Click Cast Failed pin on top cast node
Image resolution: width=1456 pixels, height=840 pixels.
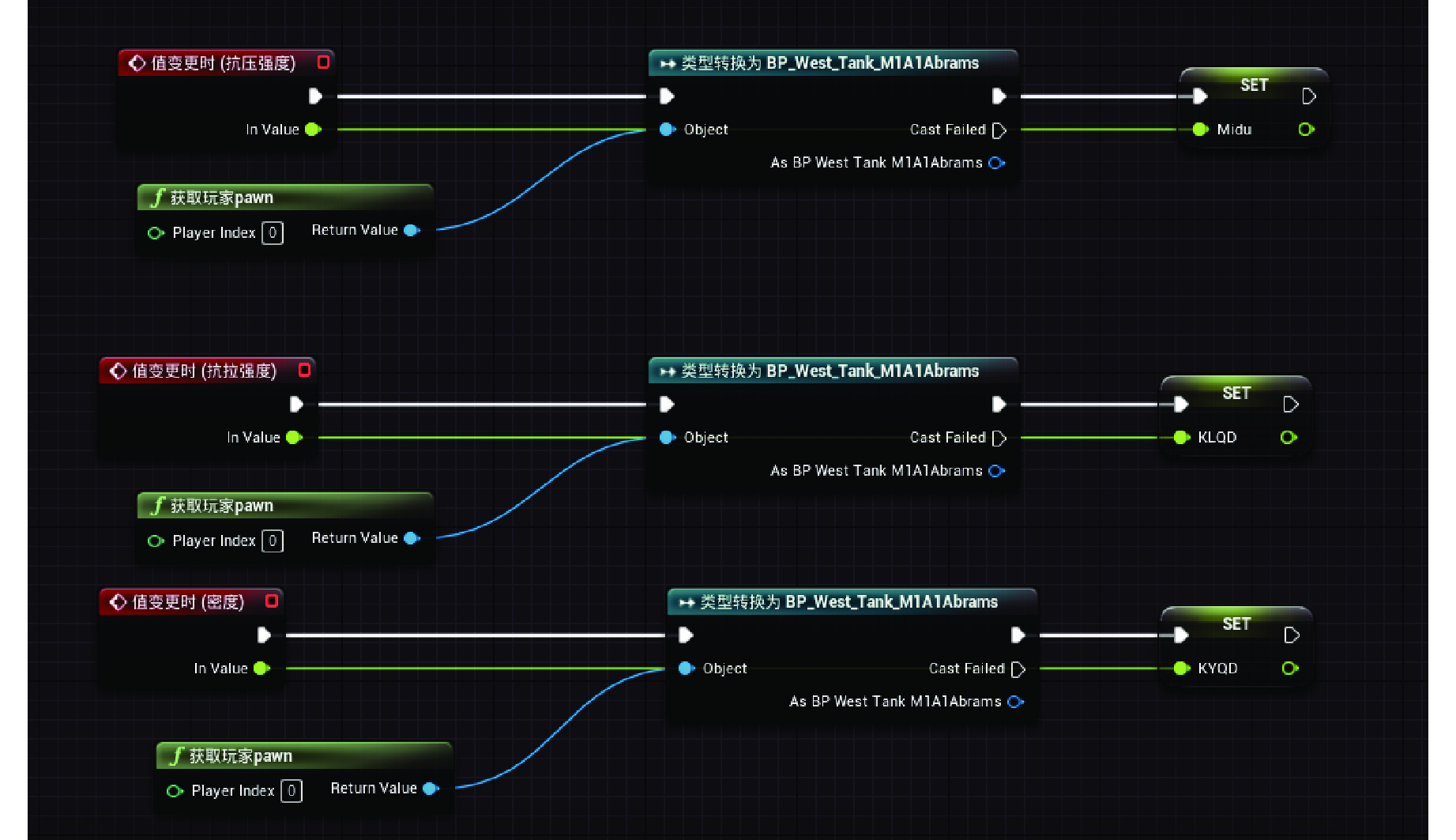[x=999, y=130]
